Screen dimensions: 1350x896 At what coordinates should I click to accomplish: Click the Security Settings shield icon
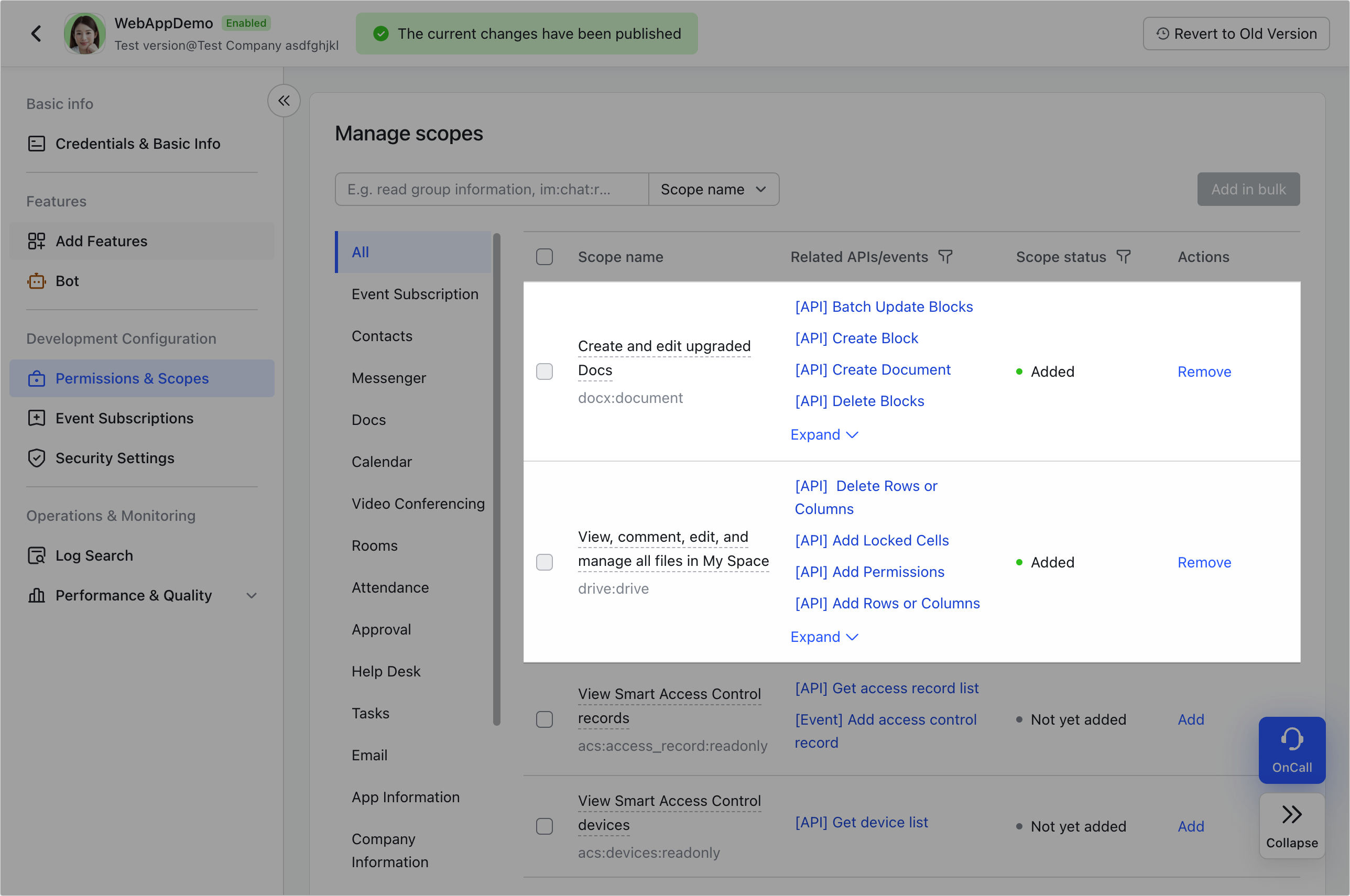37,458
